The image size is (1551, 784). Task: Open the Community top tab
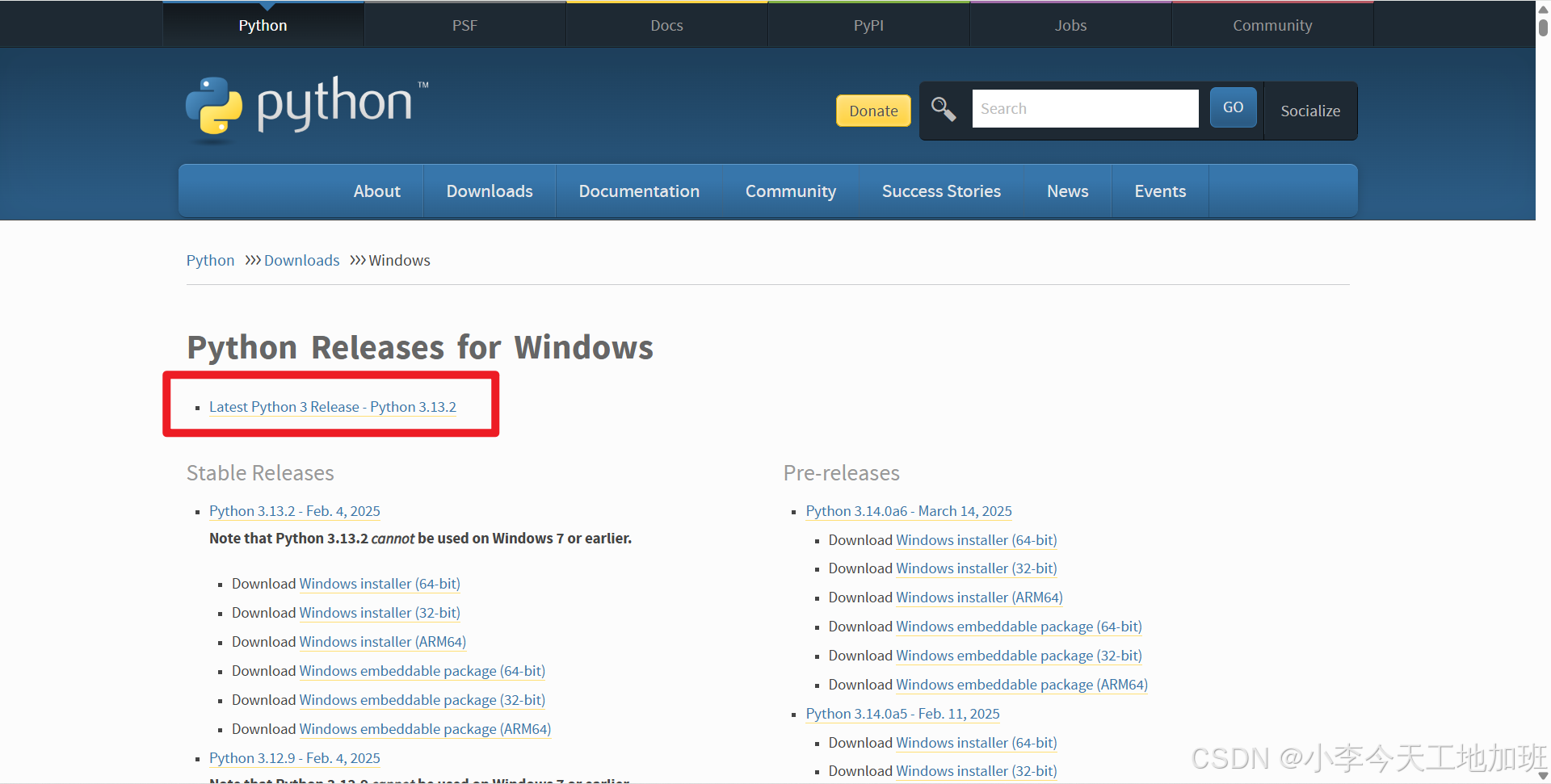(1272, 25)
